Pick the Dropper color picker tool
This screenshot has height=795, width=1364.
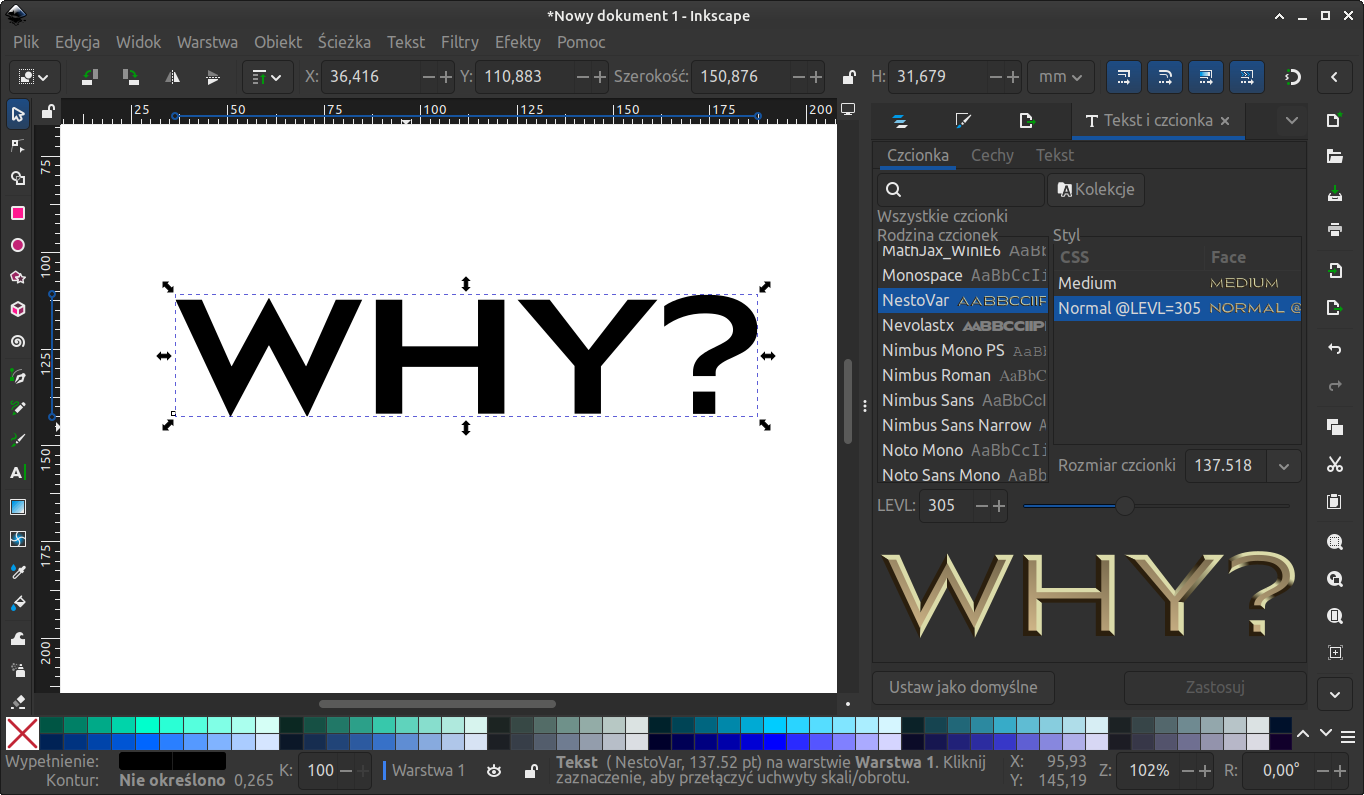17,571
